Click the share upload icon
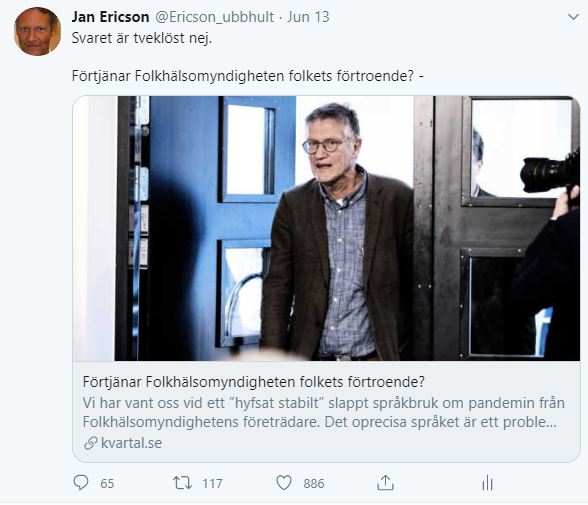The image size is (588, 505). tap(385, 483)
